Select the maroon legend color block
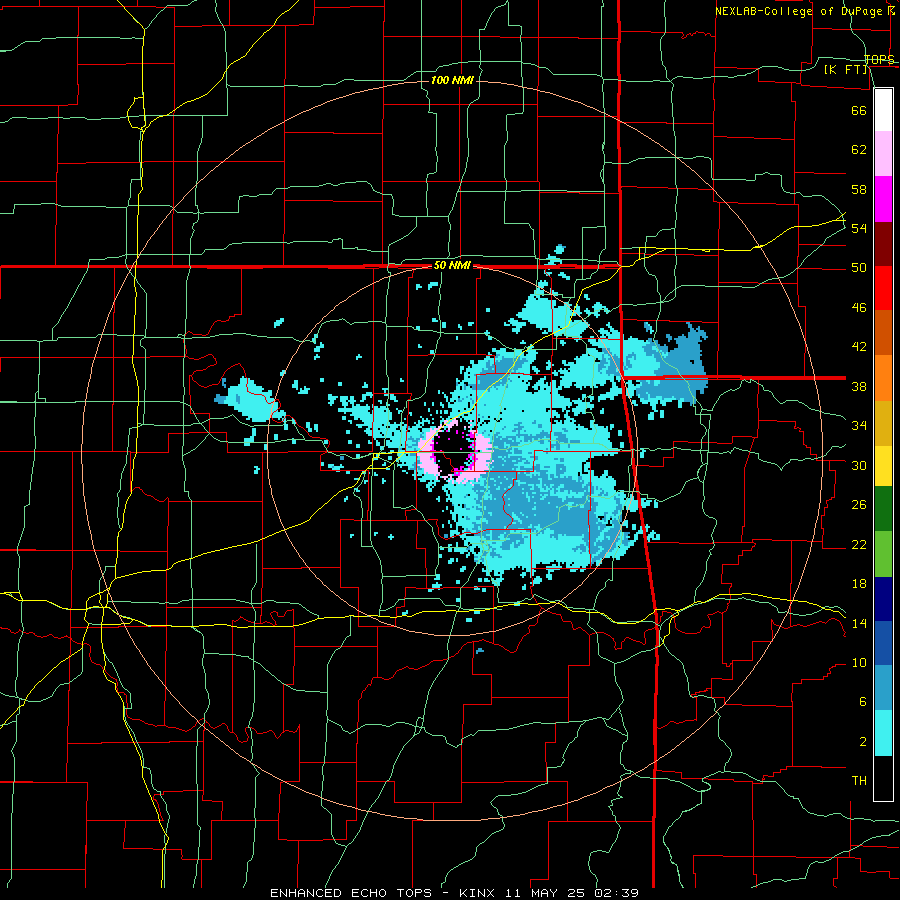Viewport: 900px width, 900px height. point(883,243)
